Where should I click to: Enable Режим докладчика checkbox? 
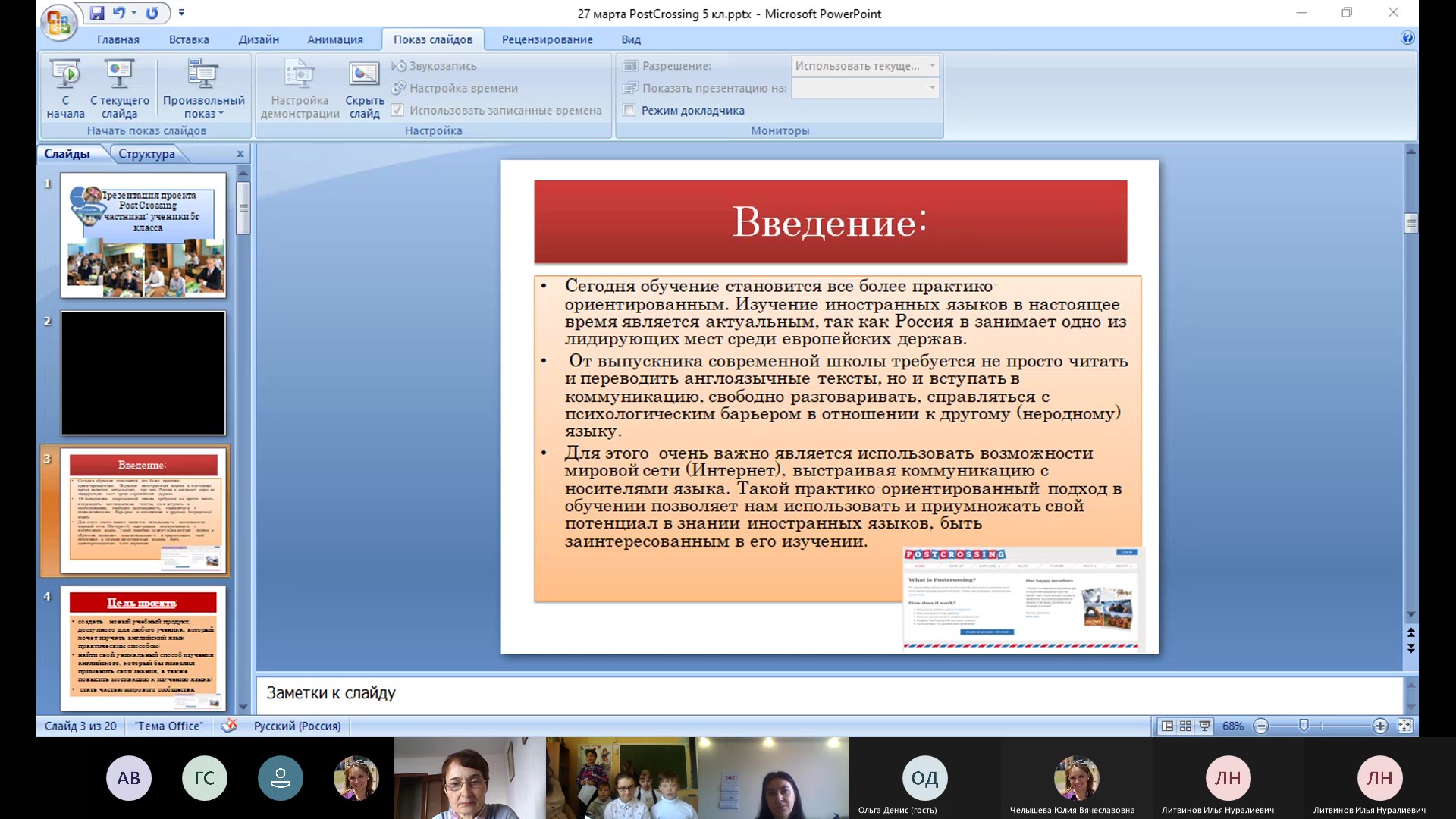630,111
